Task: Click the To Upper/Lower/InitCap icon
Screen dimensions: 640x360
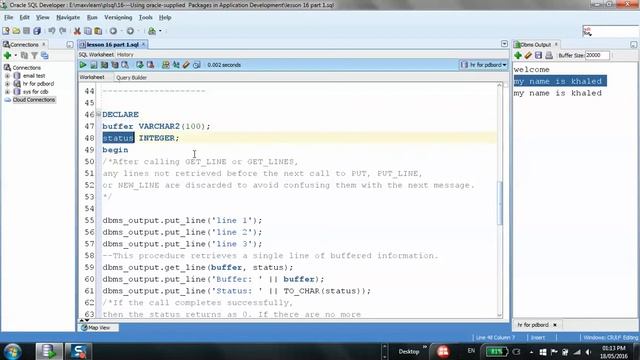Action: coord(176,65)
